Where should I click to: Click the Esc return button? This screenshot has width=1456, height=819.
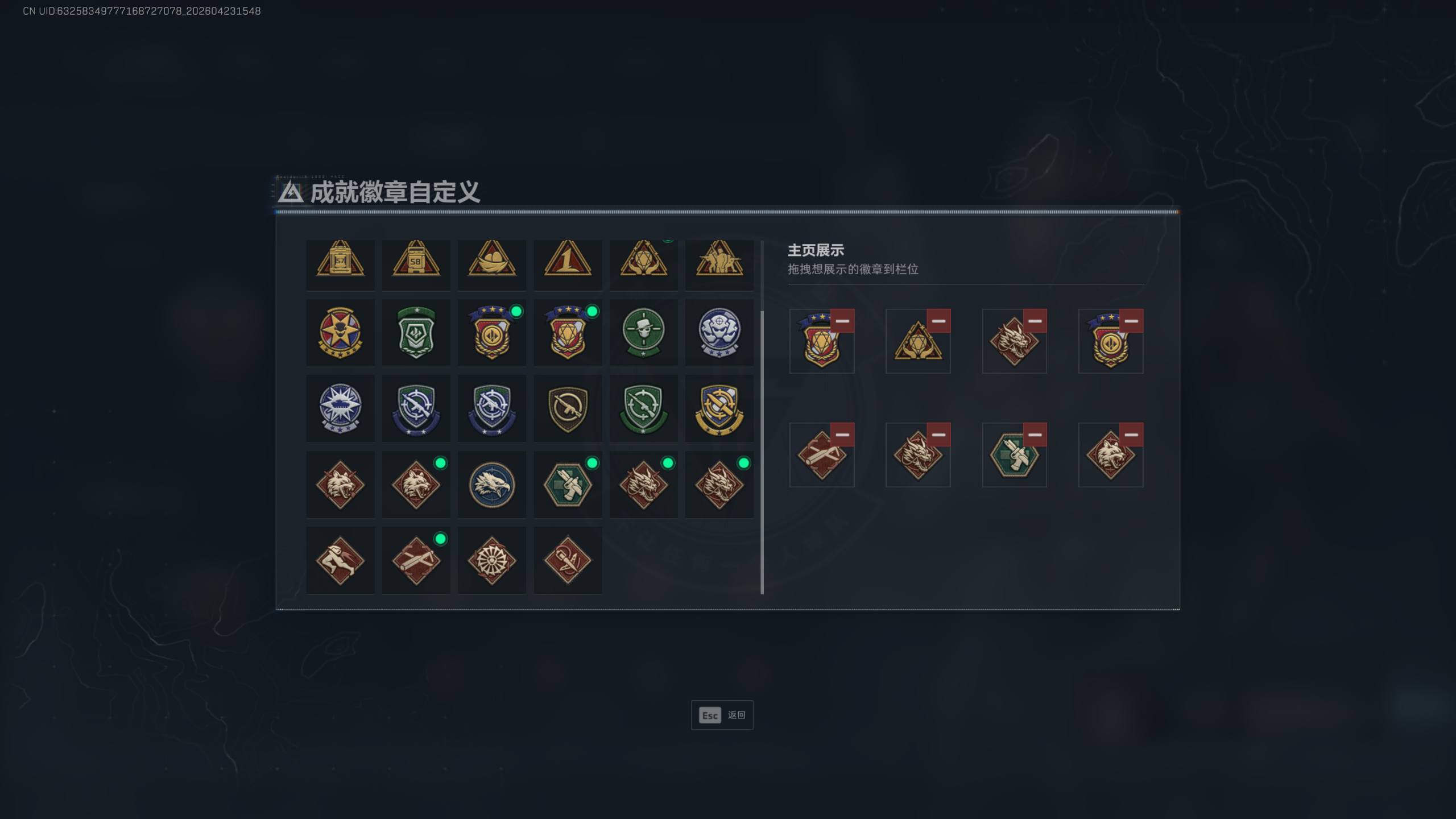722,715
